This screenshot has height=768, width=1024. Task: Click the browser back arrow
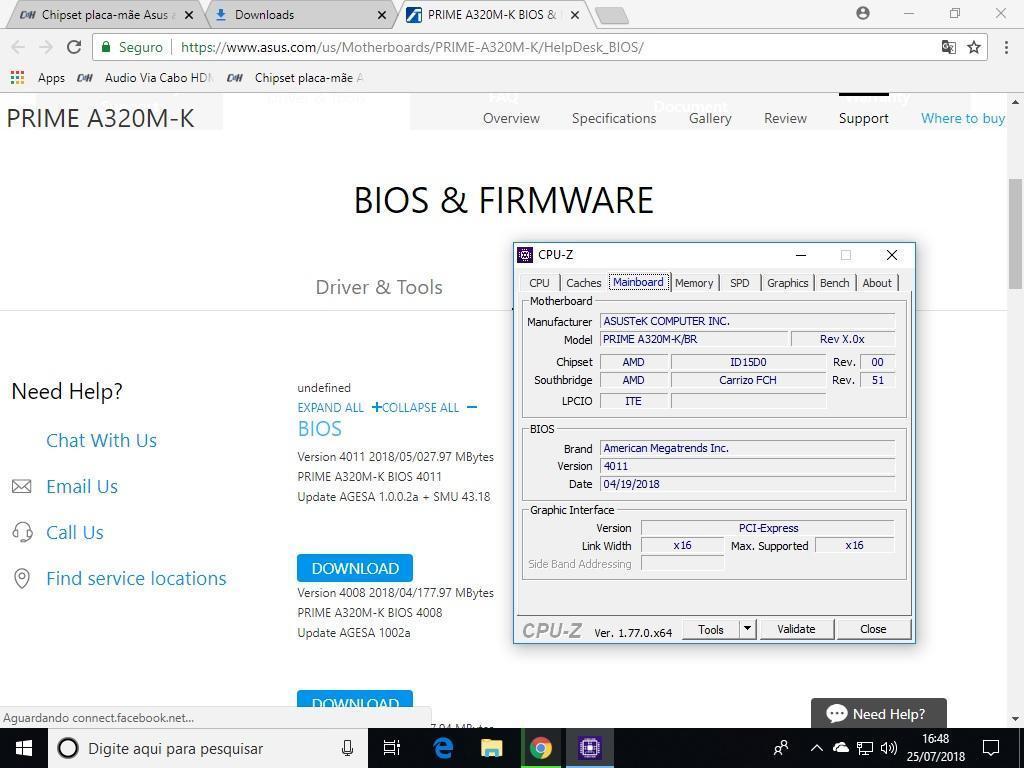click(x=18, y=47)
